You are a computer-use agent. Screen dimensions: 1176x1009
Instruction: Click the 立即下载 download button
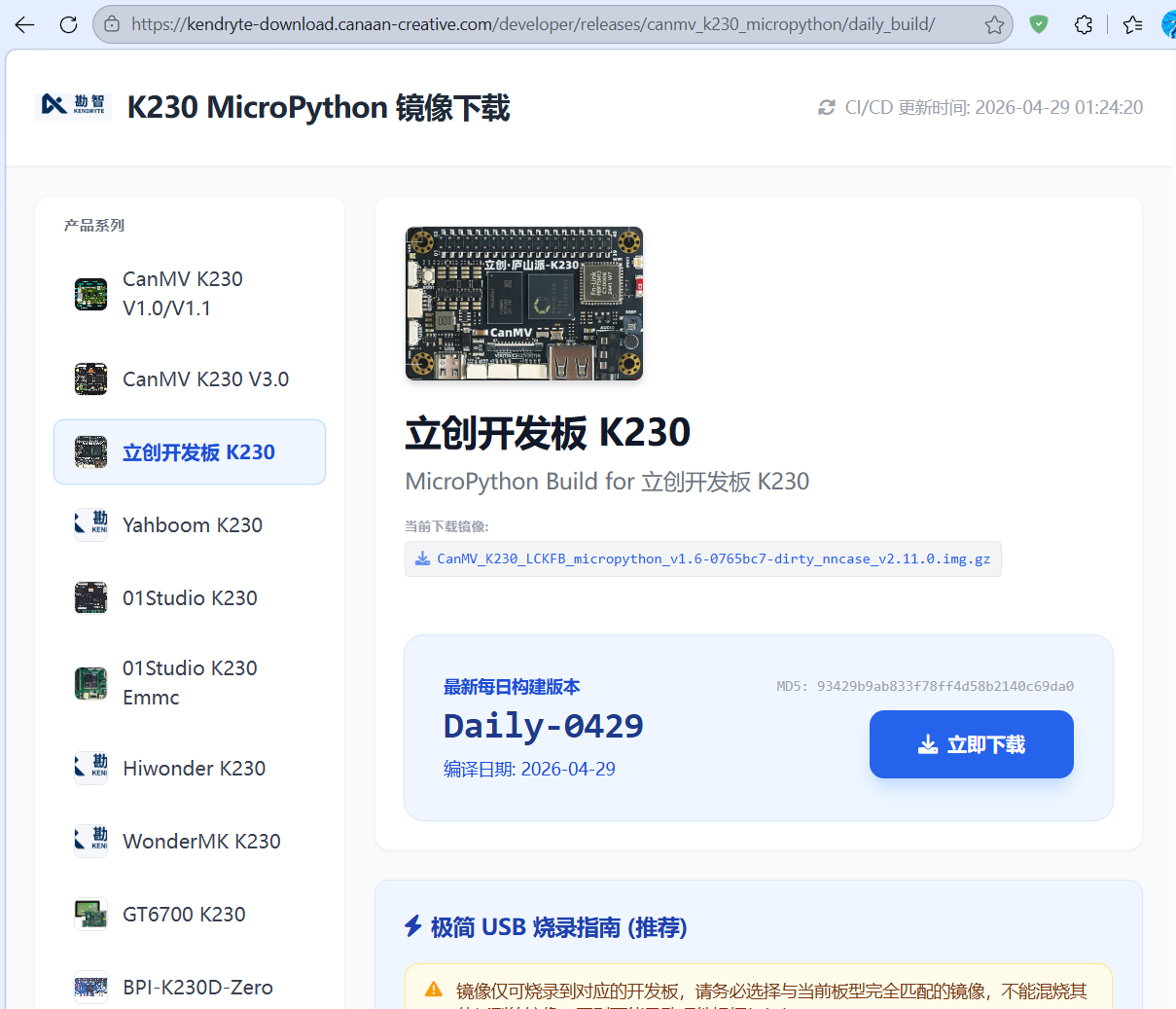pos(971,744)
